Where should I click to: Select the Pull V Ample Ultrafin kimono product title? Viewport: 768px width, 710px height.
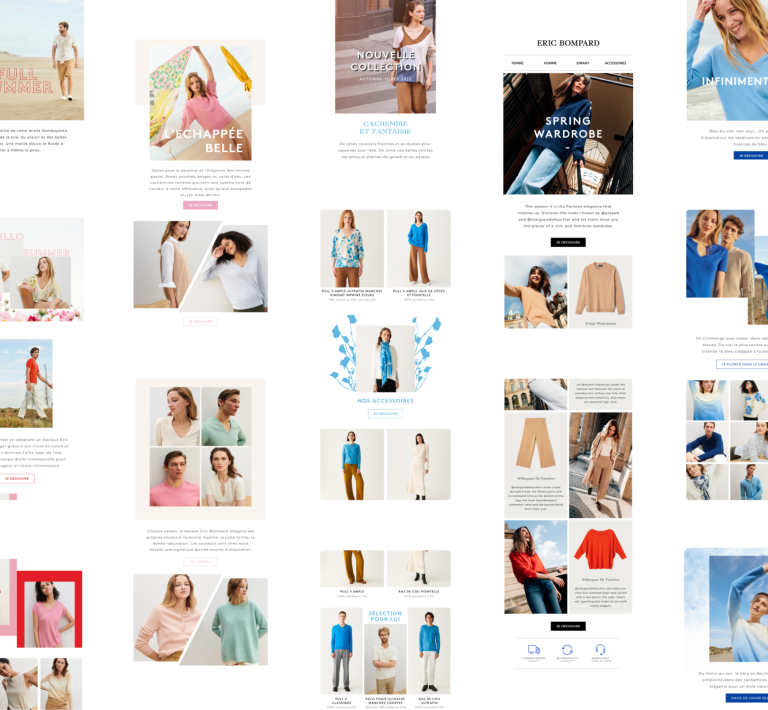coord(352,292)
